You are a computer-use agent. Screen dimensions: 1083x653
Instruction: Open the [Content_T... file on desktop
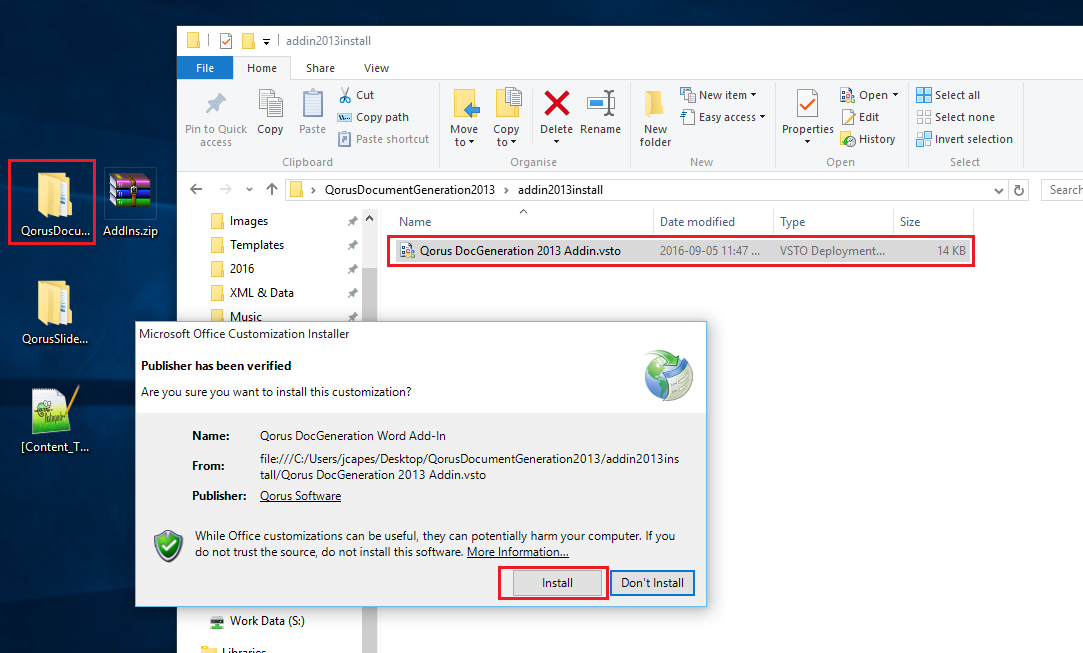55,419
